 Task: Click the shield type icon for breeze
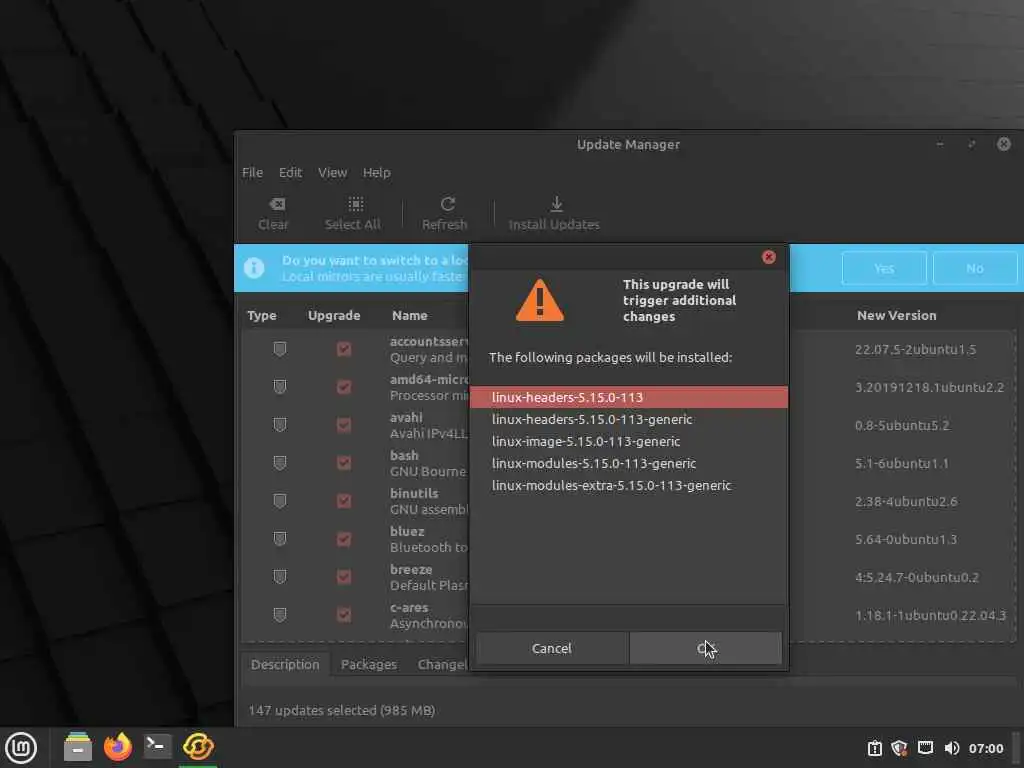point(280,577)
